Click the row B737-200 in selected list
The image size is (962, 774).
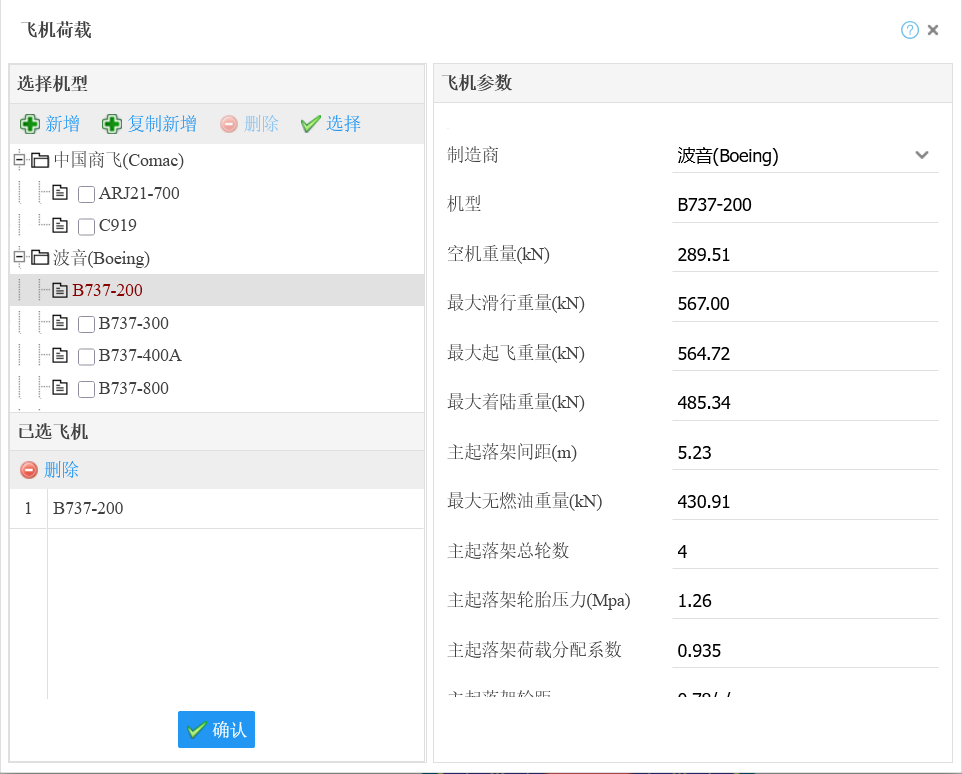[88, 508]
